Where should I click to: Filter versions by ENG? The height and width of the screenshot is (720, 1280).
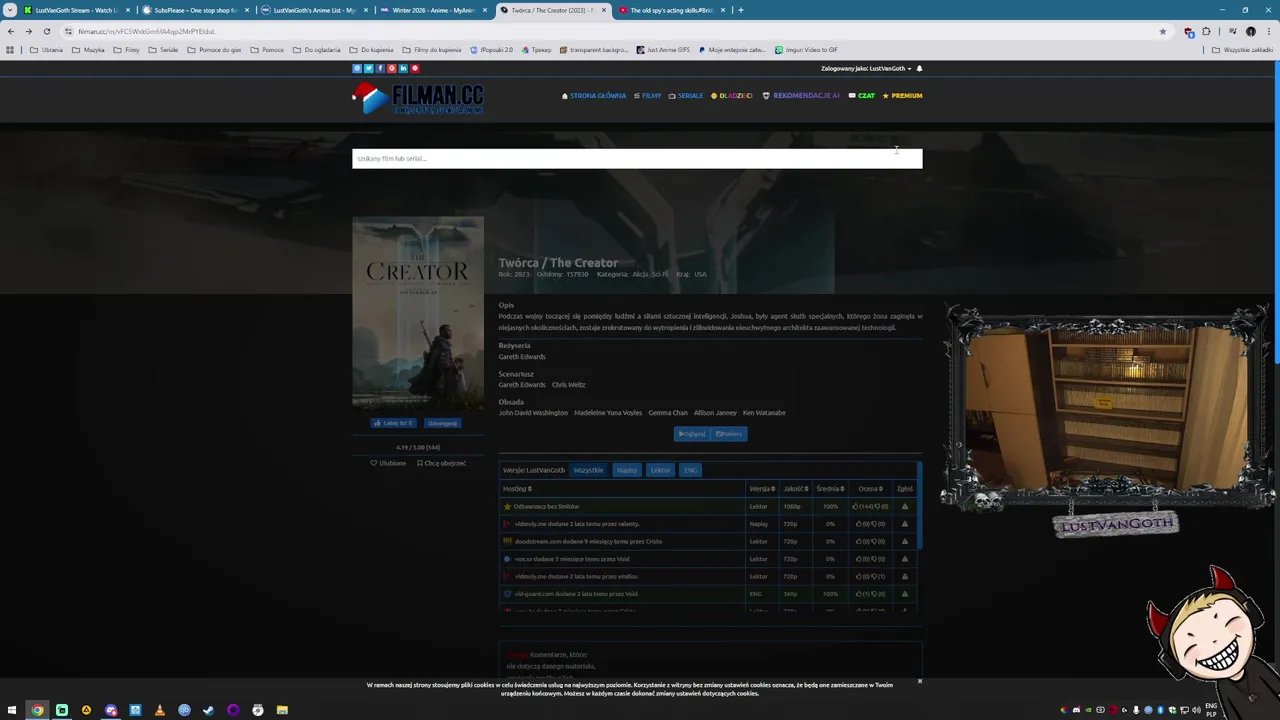click(x=690, y=470)
